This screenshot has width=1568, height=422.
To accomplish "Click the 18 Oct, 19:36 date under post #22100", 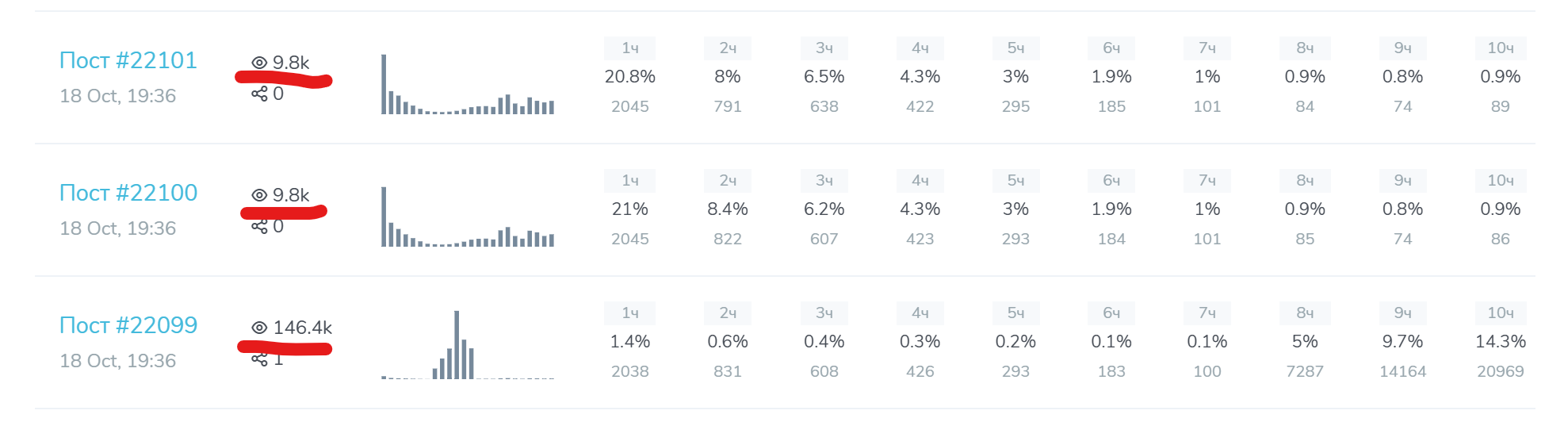I will click(x=118, y=228).
